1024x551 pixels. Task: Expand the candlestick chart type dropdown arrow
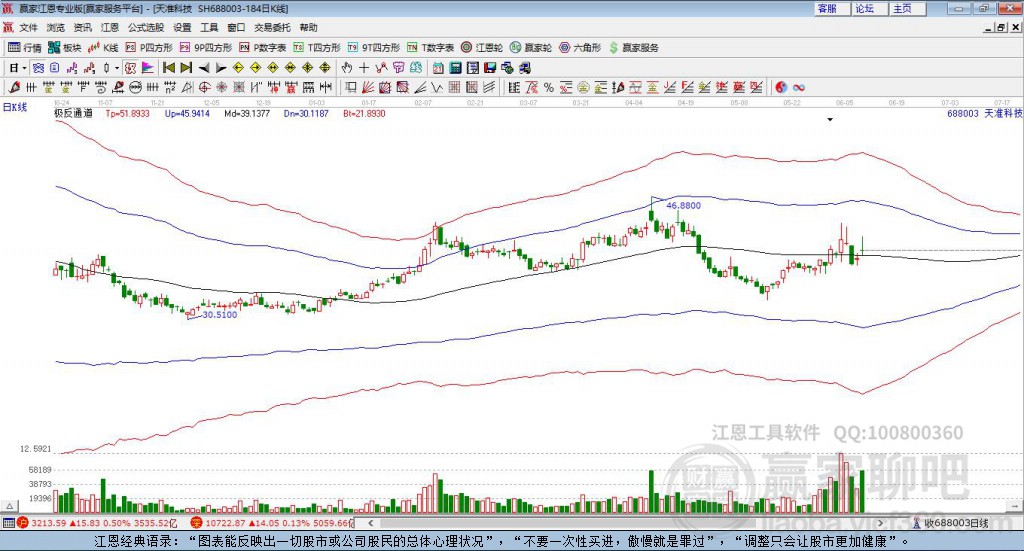117,68
